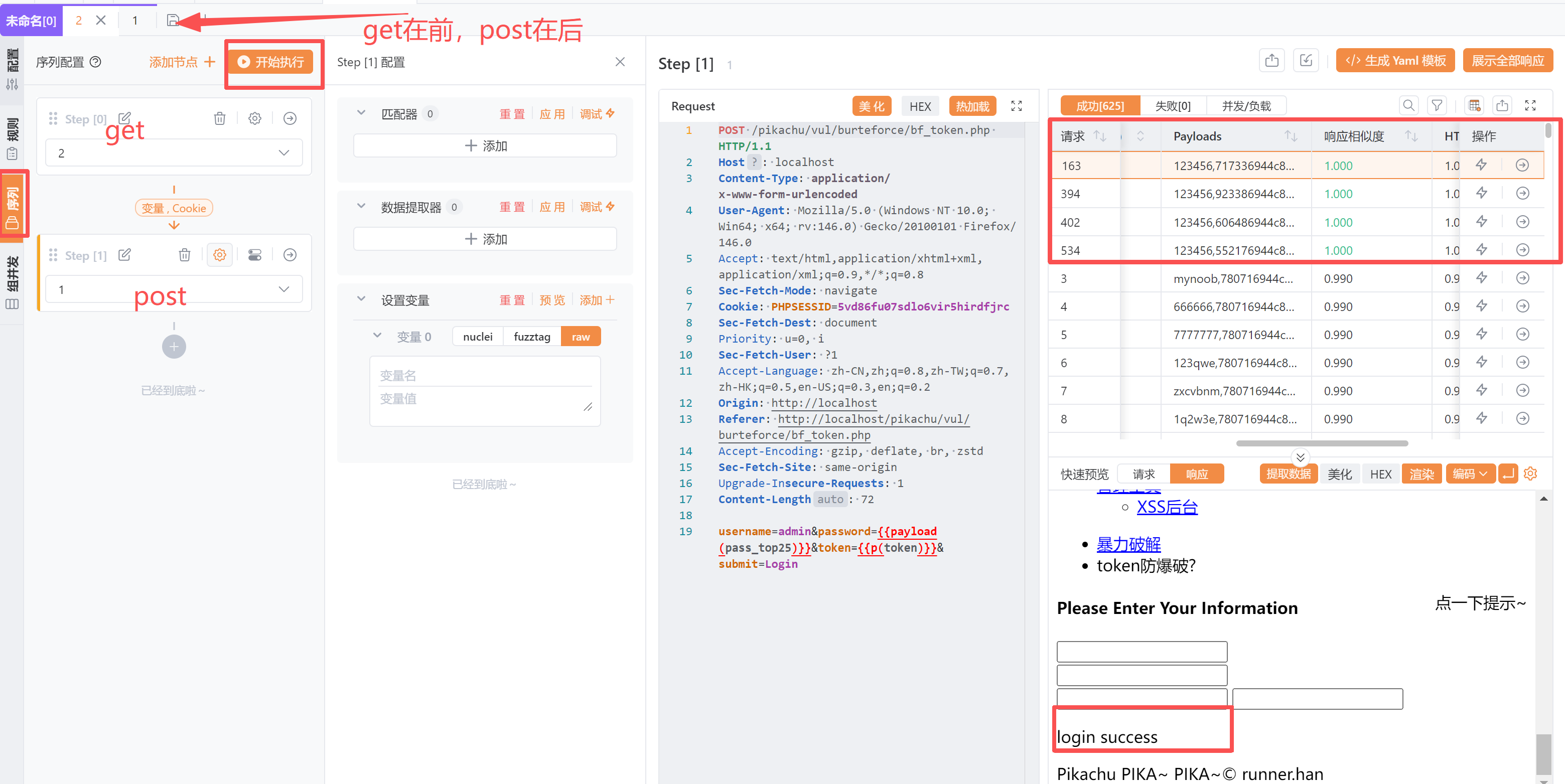Click the 开始执行 button
Image resolution: width=1565 pixels, height=784 pixels.
pyautogui.click(x=271, y=62)
